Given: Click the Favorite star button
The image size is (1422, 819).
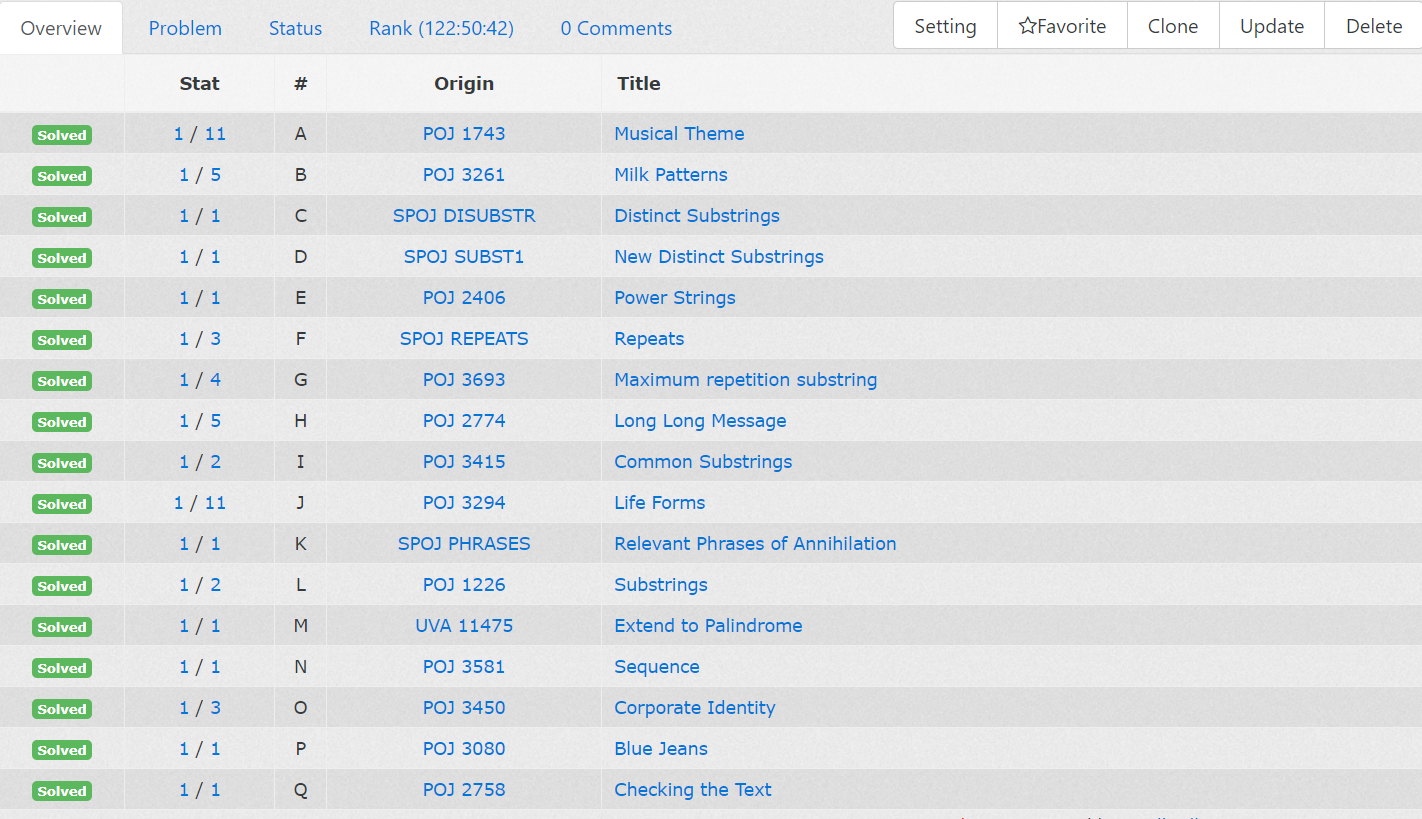Looking at the screenshot, I should [x=1062, y=26].
